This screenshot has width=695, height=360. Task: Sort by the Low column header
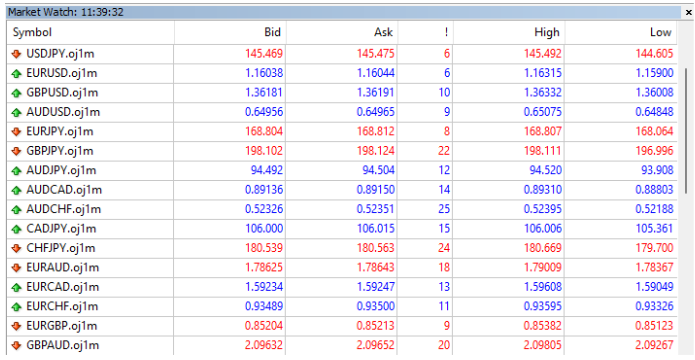(621, 32)
